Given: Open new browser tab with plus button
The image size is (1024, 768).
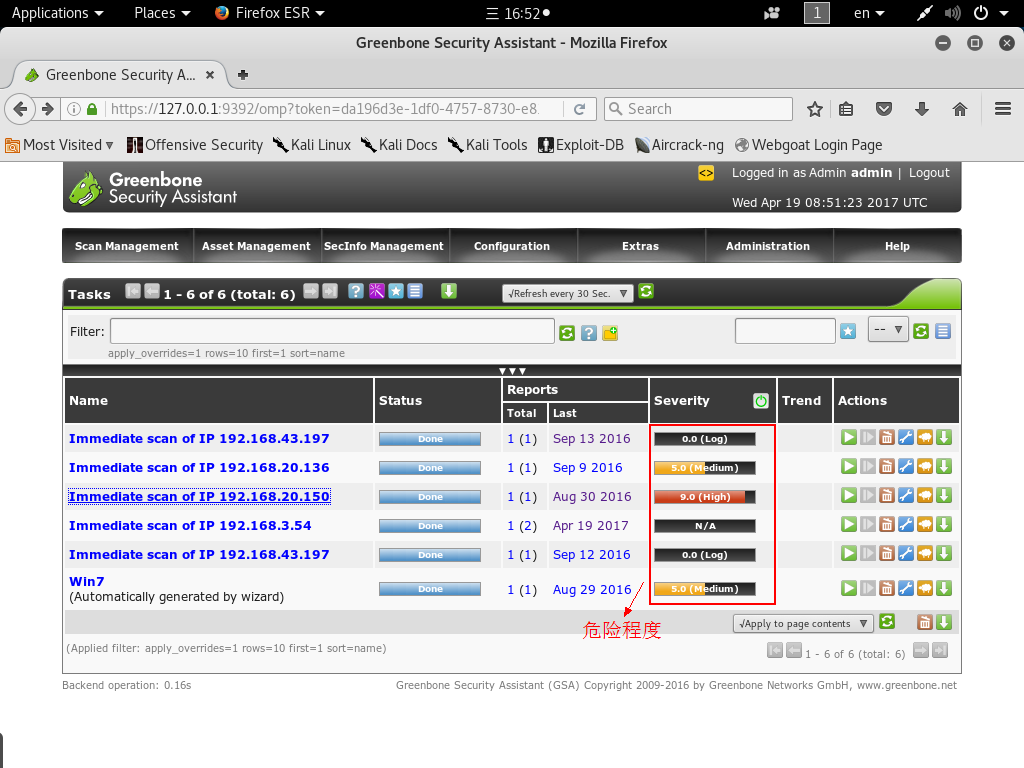Looking at the screenshot, I should tap(243, 75).
